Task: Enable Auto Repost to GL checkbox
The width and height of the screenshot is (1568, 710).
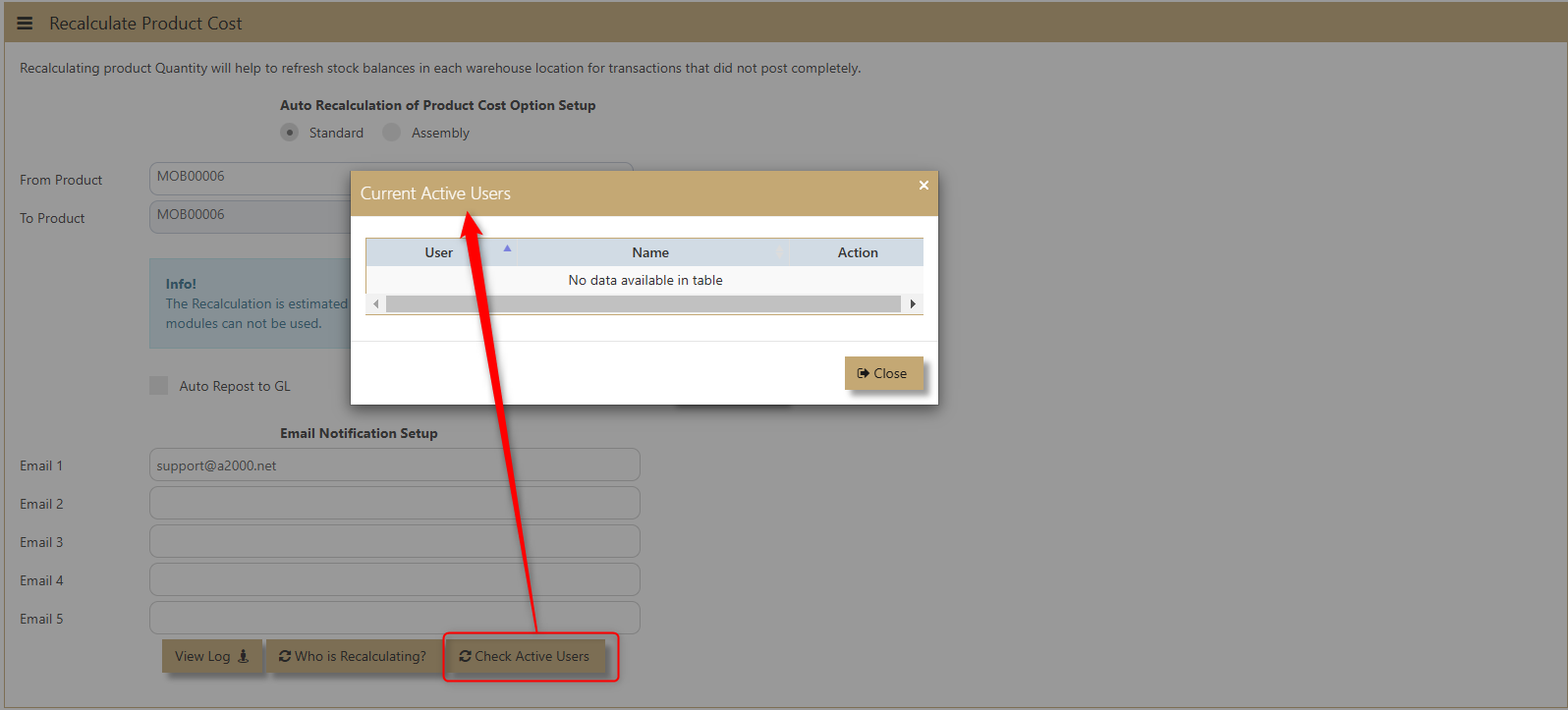Action: [159, 386]
